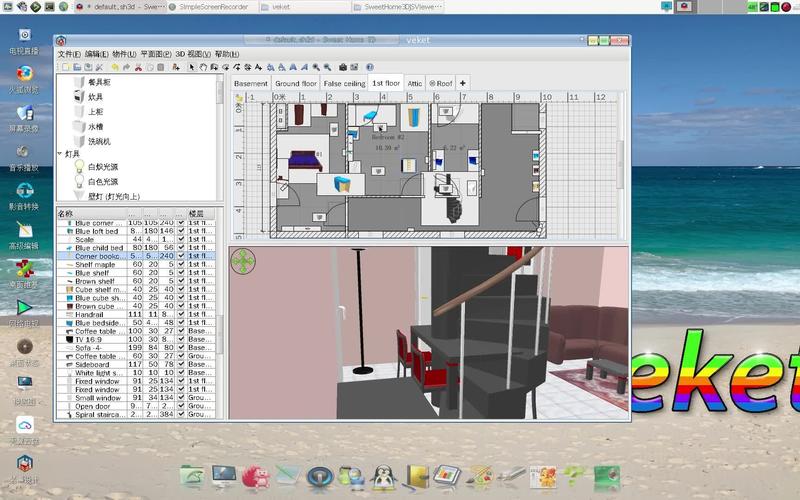
Task: Toggle visibility checkbox for Sofa -4-
Action: pos(181,347)
